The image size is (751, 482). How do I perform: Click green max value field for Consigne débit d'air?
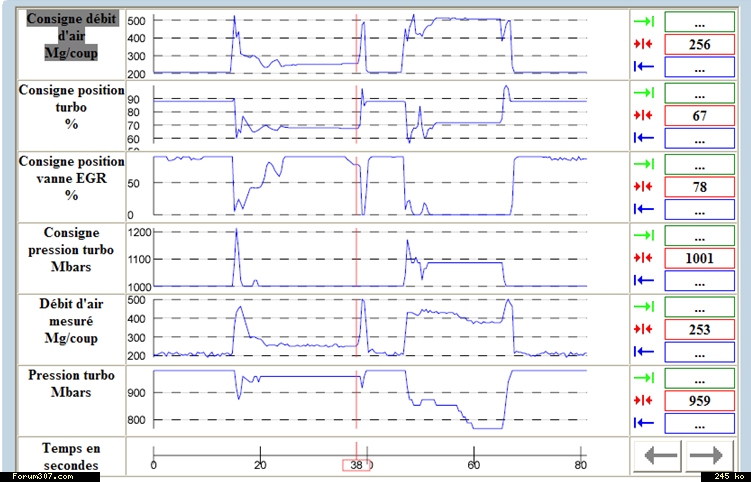(699, 22)
